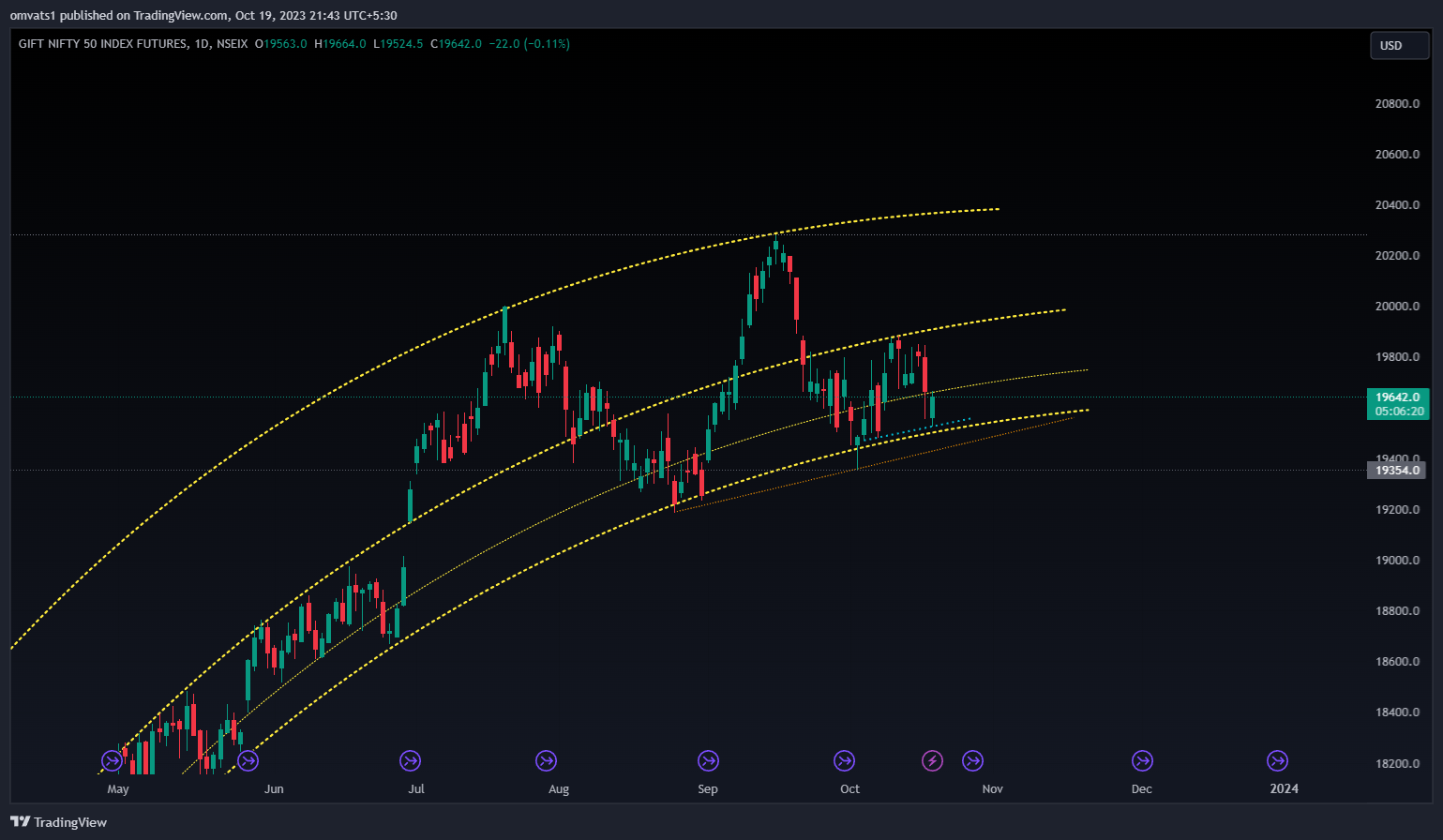This screenshot has width=1443, height=840.
Task: Open the currency selector labeled USD
Action: (1399, 45)
